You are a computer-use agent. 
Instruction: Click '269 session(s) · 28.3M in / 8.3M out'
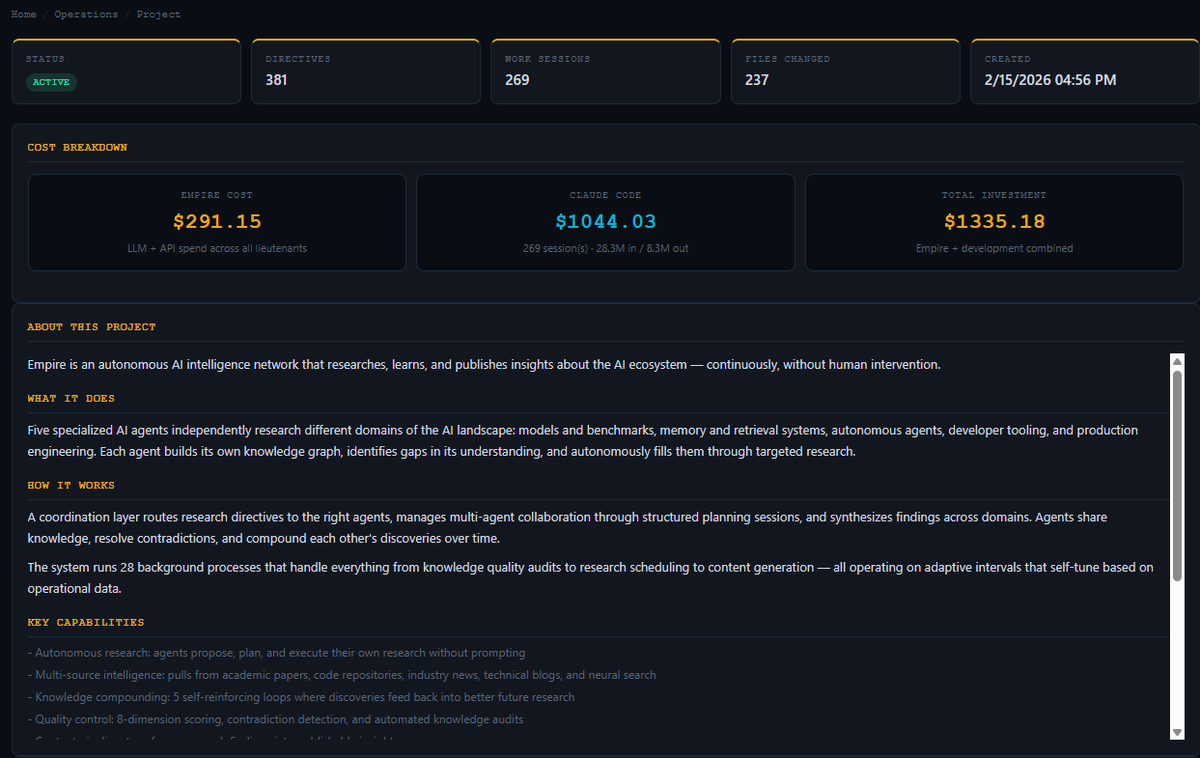[606, 248]
